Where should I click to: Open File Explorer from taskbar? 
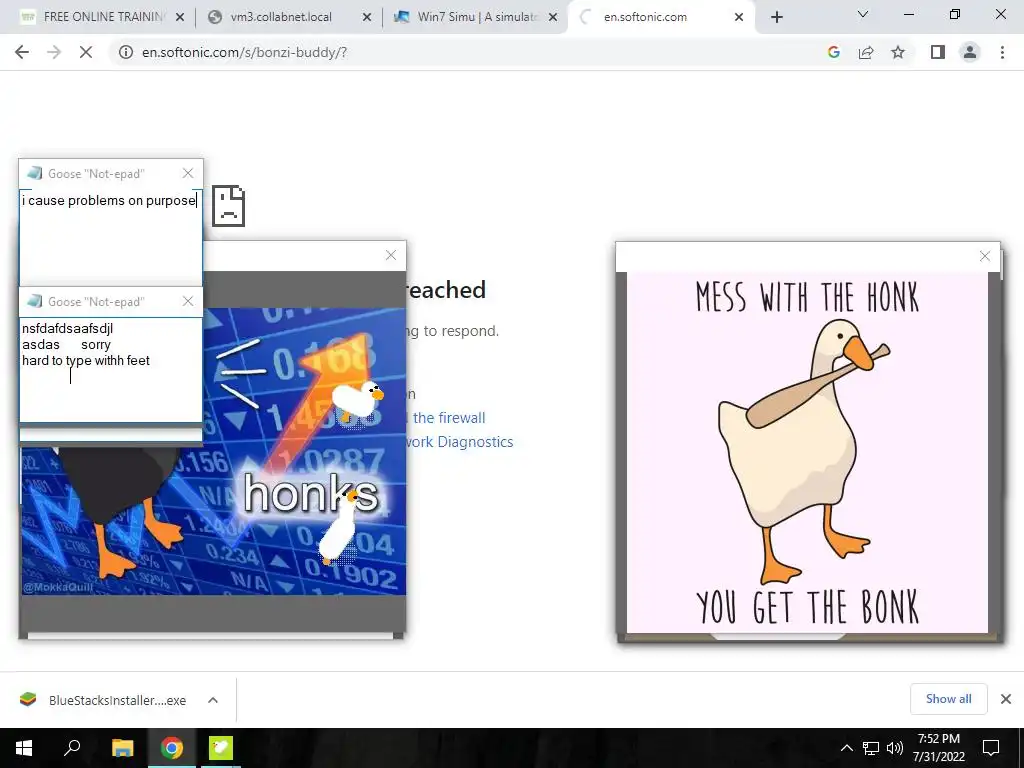[x=122, y=748]
